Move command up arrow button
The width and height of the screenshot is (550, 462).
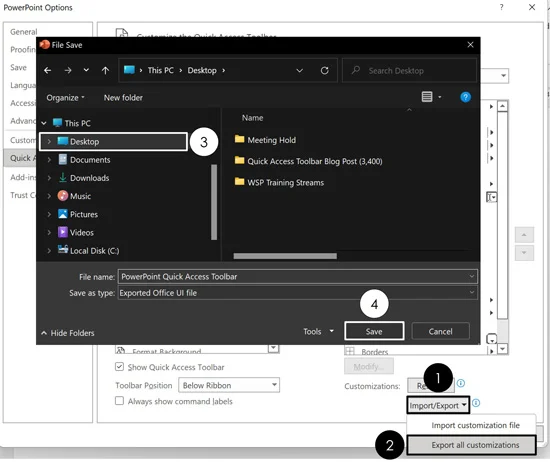[524, 235]
